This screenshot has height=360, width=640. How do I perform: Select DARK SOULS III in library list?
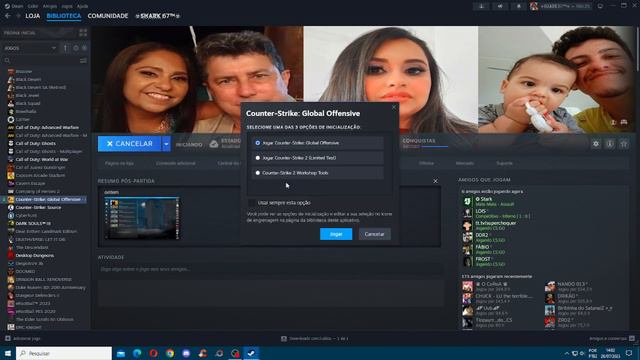[33, 223]
